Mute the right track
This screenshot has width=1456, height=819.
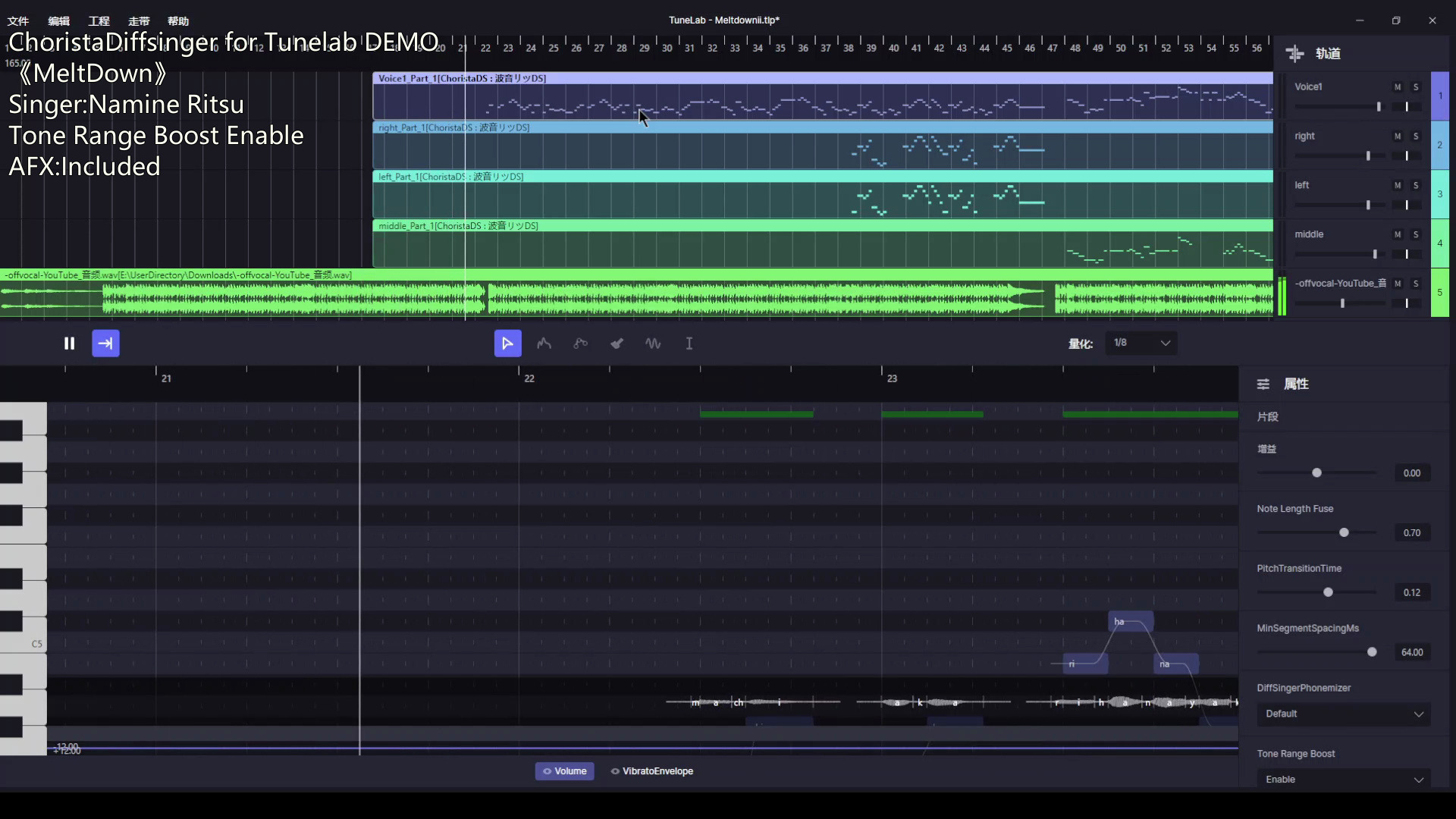(1397, 136)
